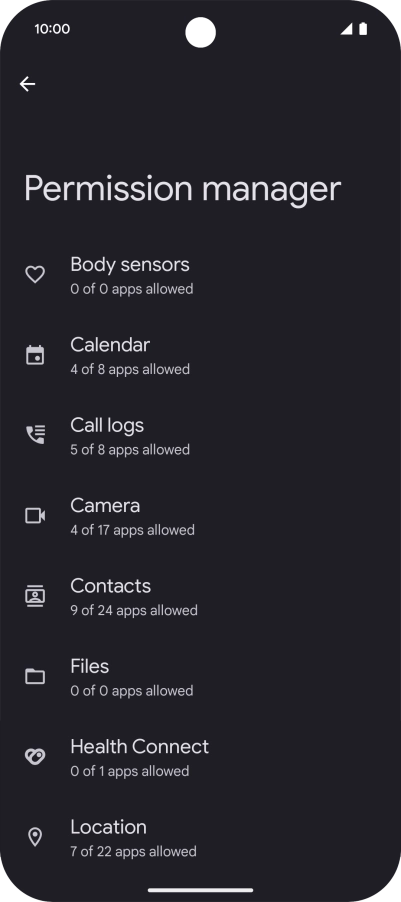Image resolution: width=401 pixels, height=902 pixels.
Task: Tap the back arrow icon
Action: (x=27, y=84)
